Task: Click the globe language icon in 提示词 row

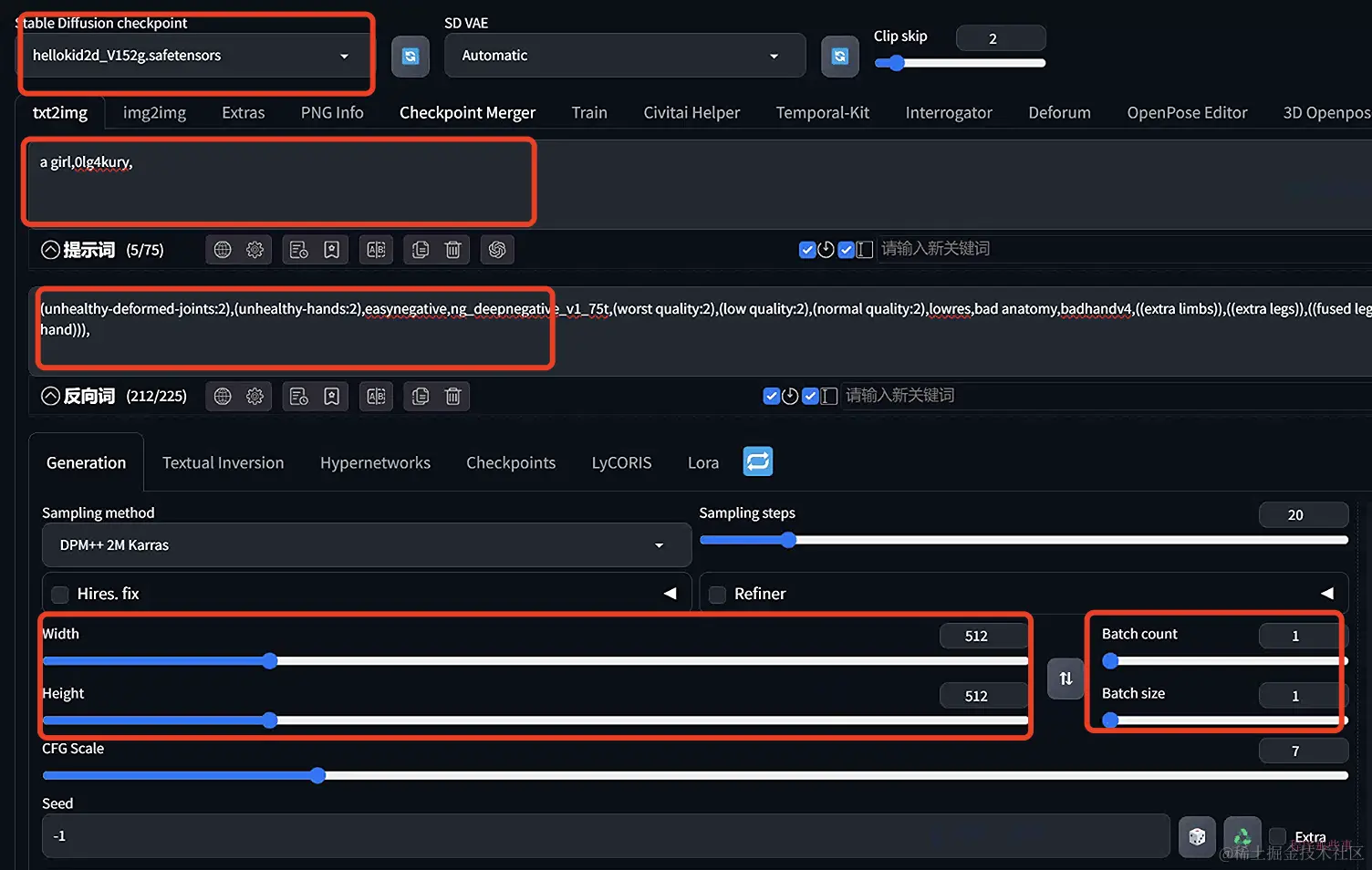Action: tap(223, 250)
